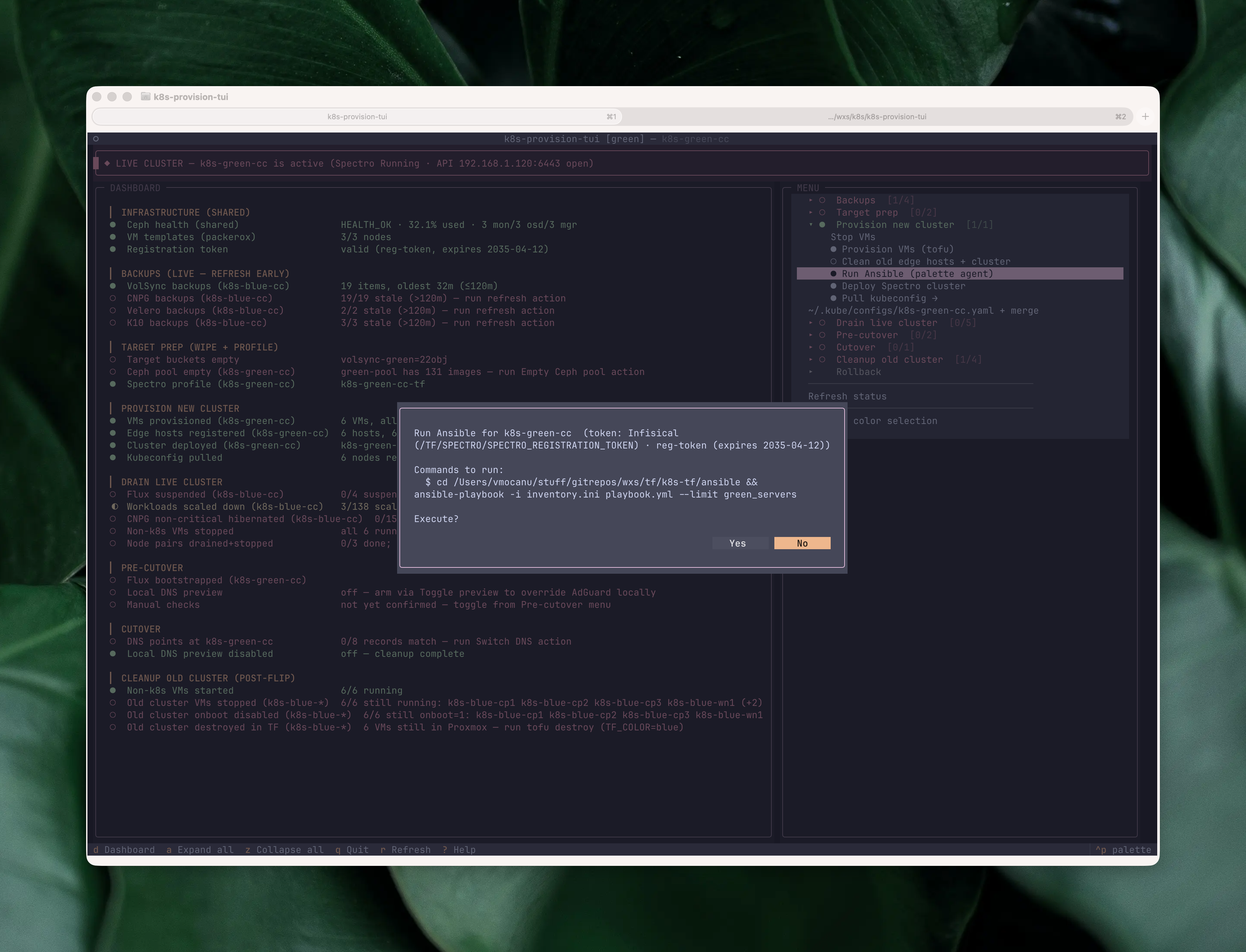Viewport: 1246px width, 952px height.
Task: Click the dot beside Local DNS preview disabled
Action: tap(113, 653)
